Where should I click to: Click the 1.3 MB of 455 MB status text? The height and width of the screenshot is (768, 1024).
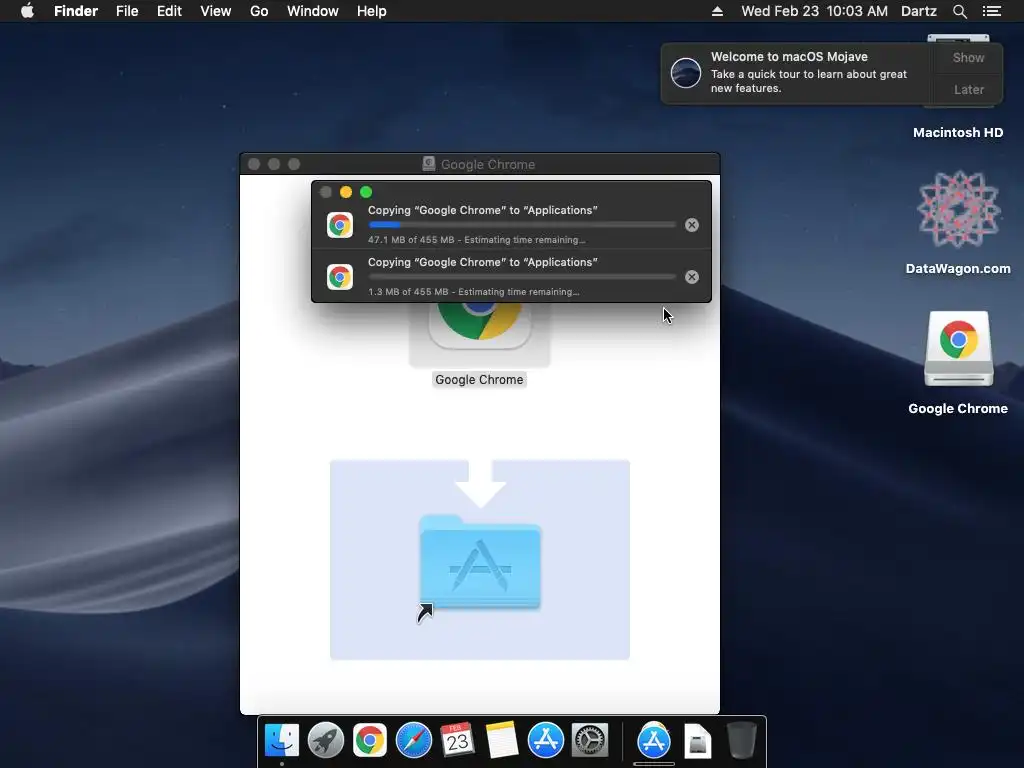tap(473, 292)
